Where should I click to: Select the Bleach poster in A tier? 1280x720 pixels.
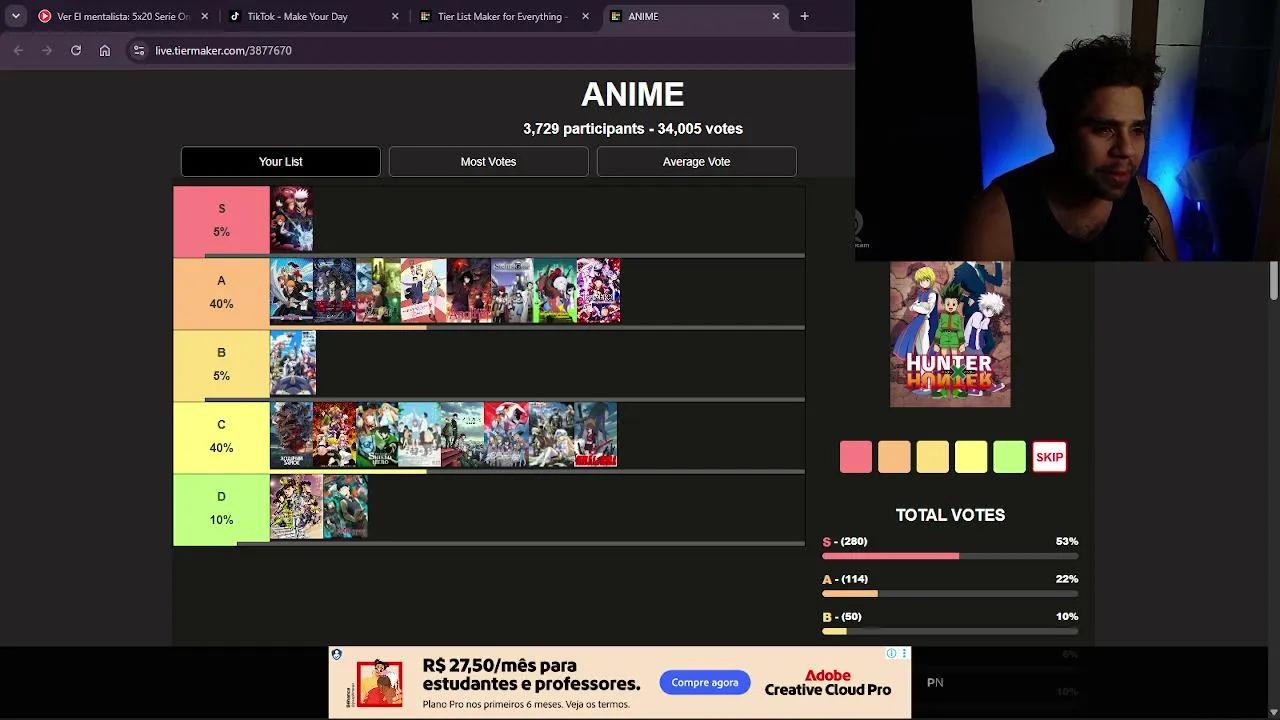click(292, 291)
